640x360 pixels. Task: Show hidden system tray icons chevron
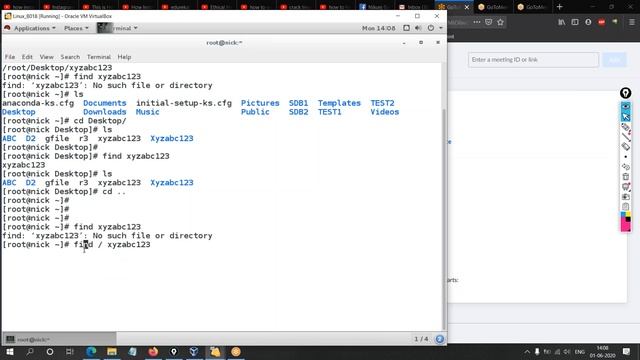pyautogui.click(x=527, y=351)
